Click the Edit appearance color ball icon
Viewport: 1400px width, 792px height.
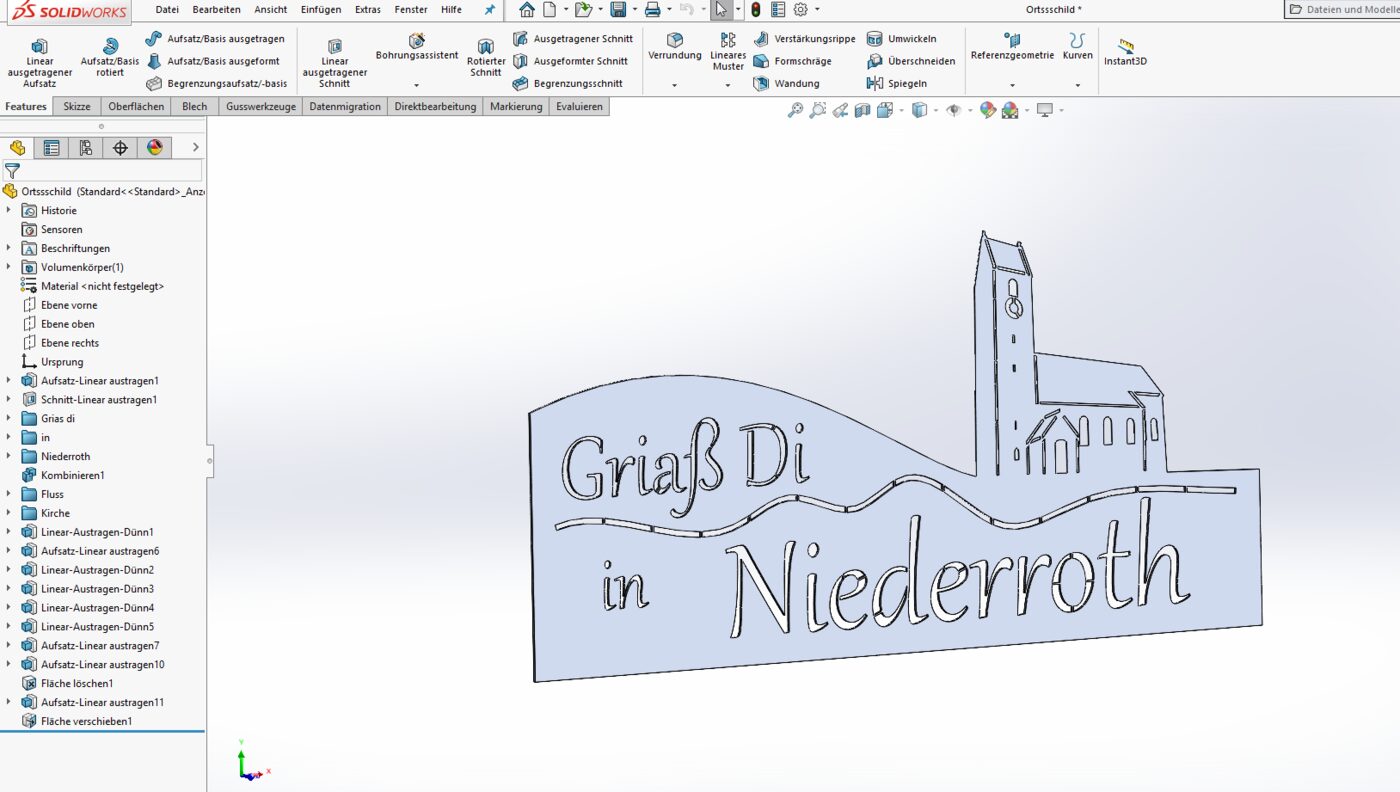[x=987, y=110]
